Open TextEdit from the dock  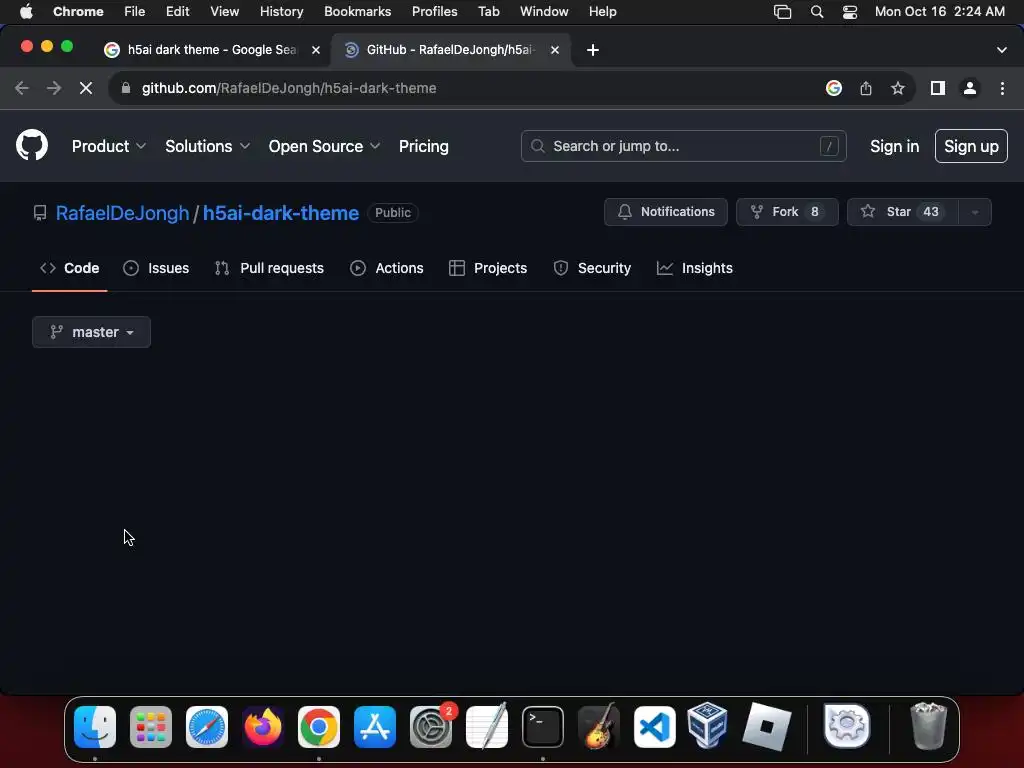[x=487, y=727]
